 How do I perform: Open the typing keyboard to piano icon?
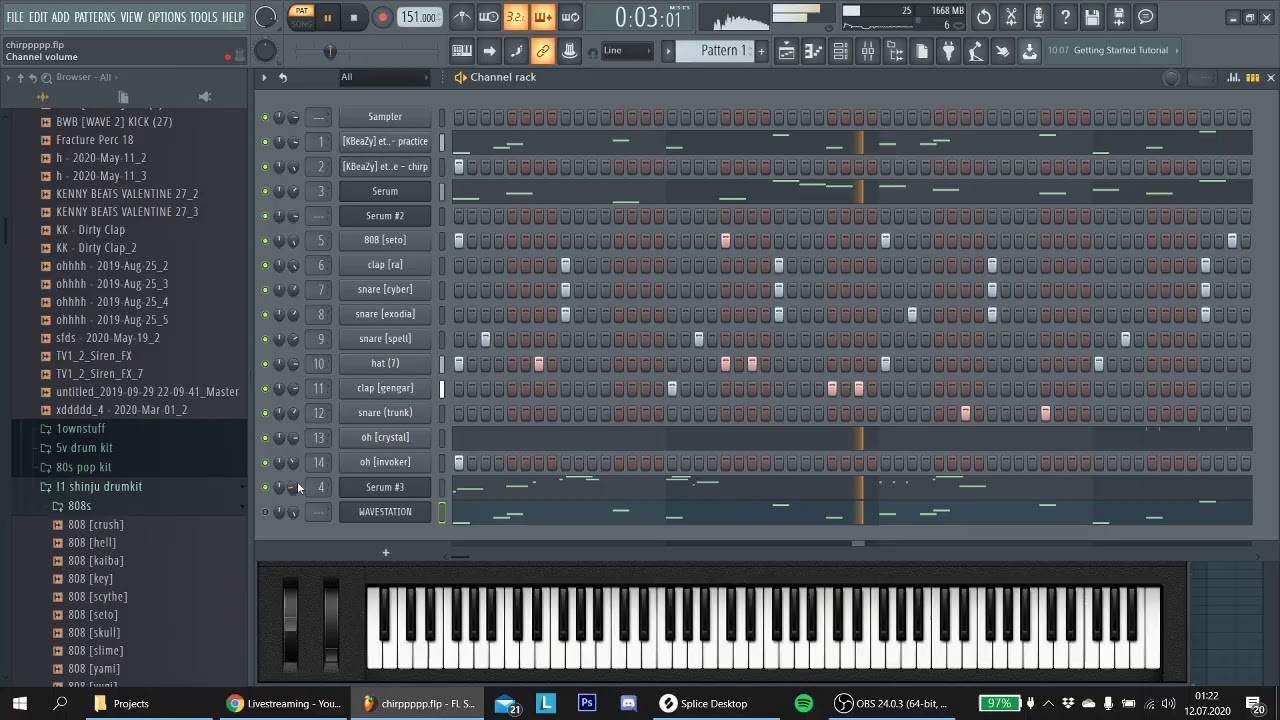(462, 51)
